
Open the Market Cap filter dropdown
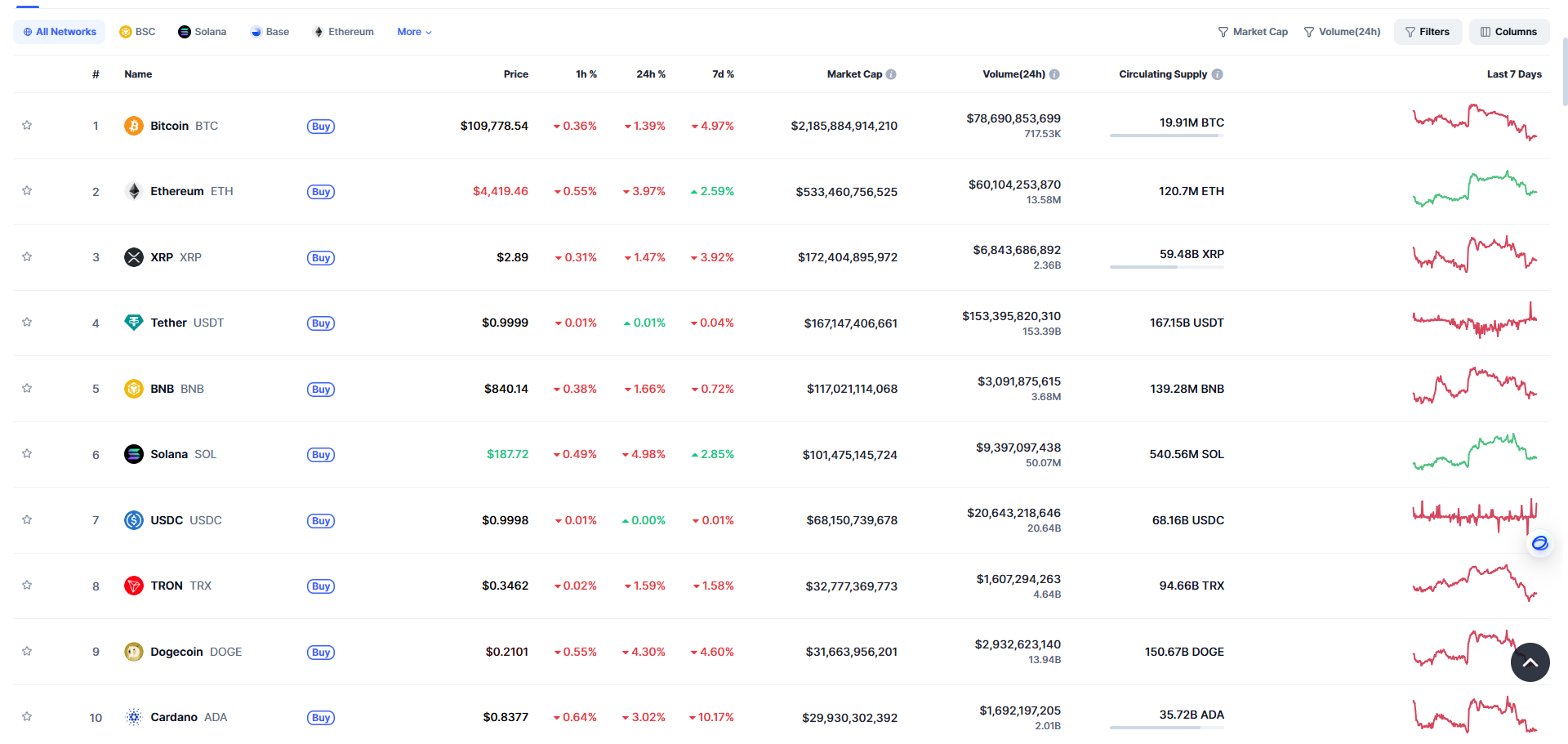point(1253,32)
